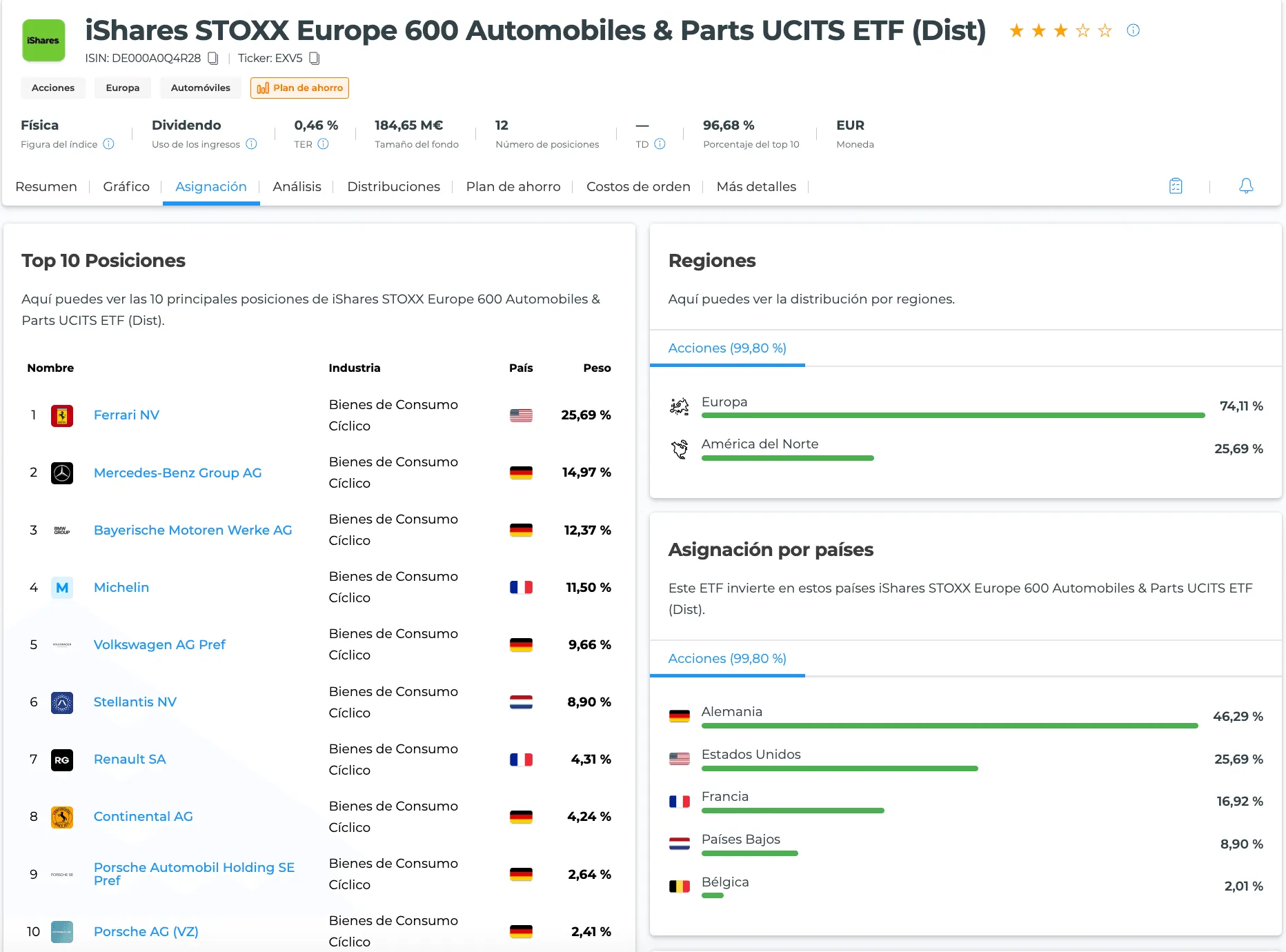Image resolution: width=1286 pixels, height=952 pixels.
Task: Click the clipboard compare icon
Action: (1176, 186)
